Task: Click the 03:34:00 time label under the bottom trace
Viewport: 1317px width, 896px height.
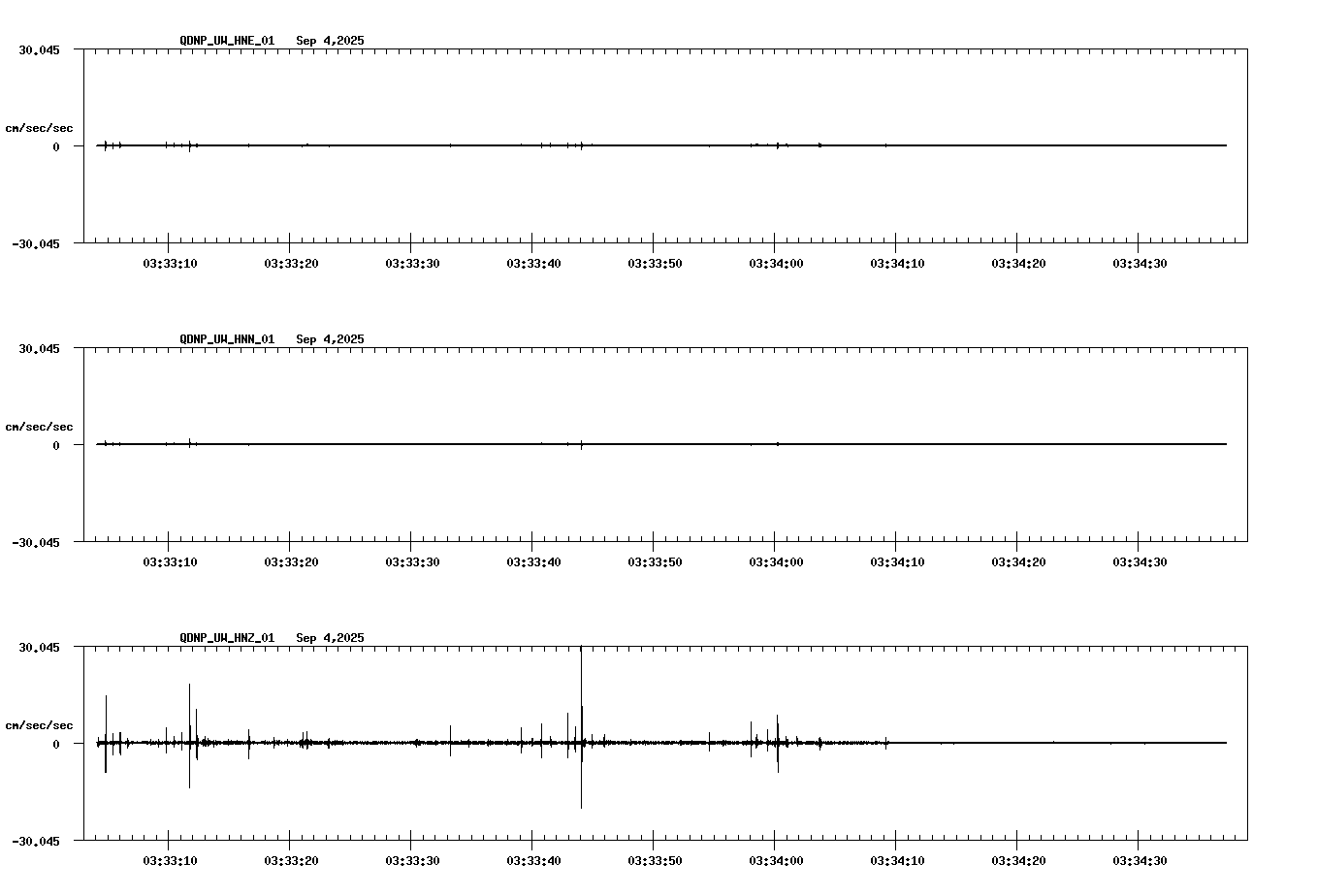Action: pos(778,858)
